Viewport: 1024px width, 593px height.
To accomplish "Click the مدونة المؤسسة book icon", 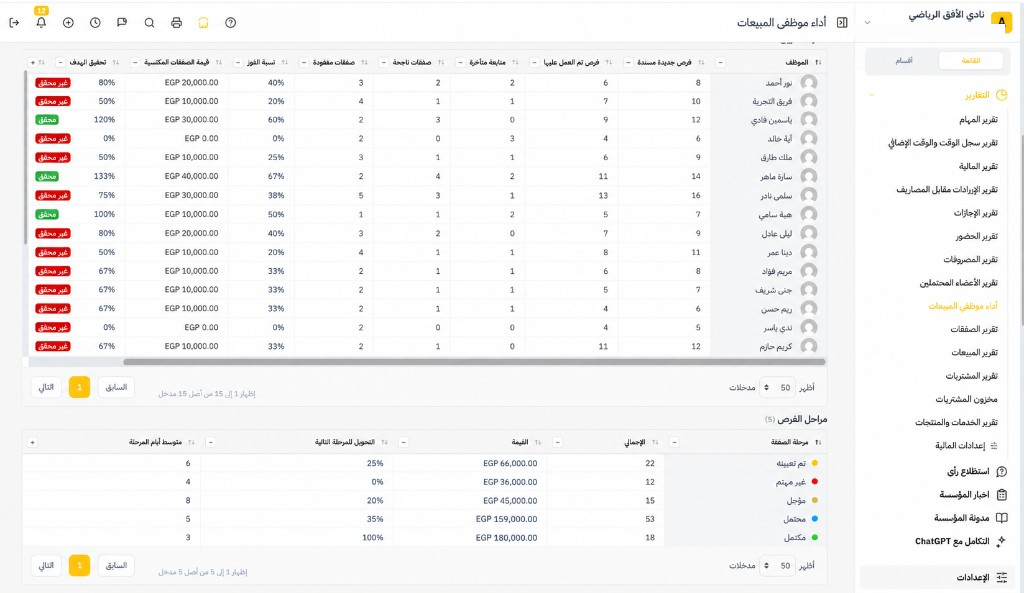I will click(1001, 518).
